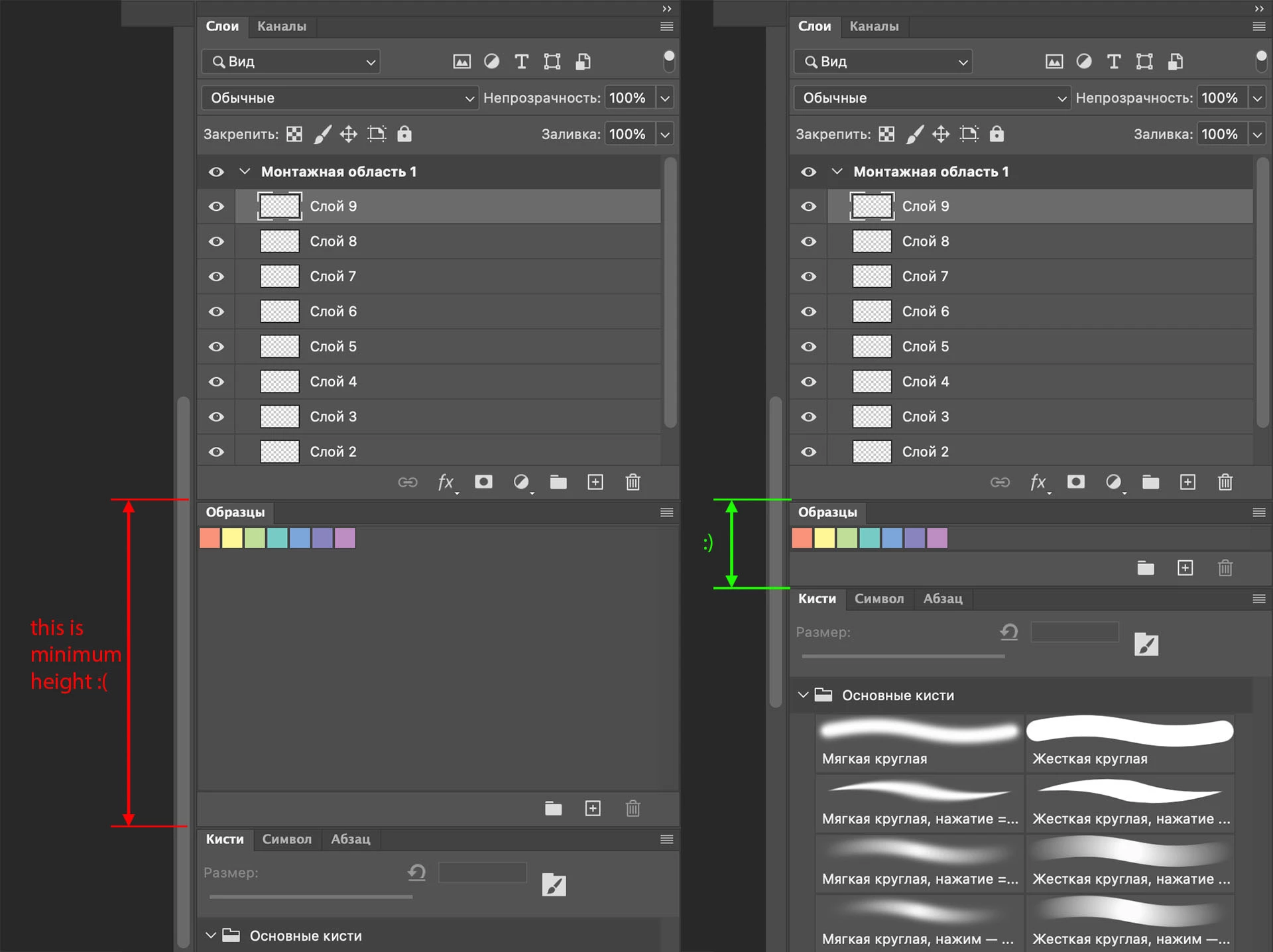Hide Слой 7 in the left Layers panel
The image size is (1273, 952).
216,276
